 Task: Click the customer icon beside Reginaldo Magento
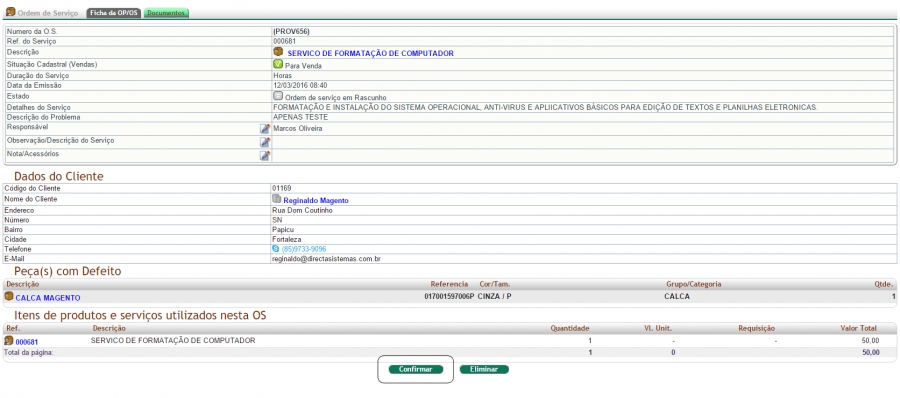point(277,199)
